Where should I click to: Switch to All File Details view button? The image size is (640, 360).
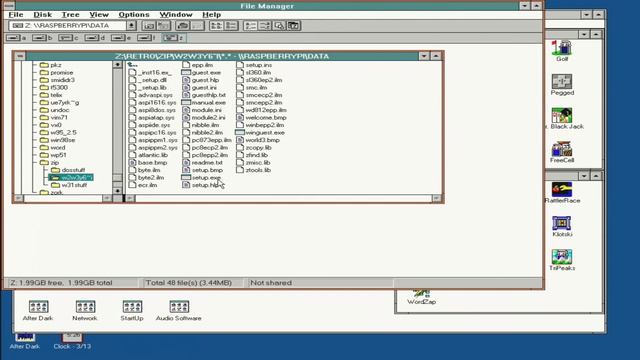[x=231, y=26]
